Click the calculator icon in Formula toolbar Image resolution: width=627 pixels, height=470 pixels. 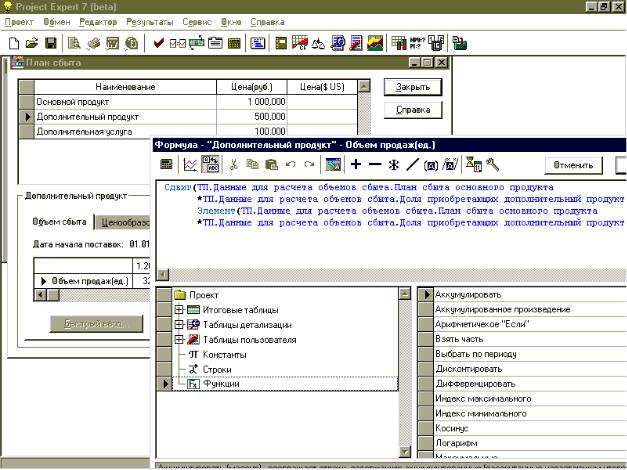click(x=166, y=164)
